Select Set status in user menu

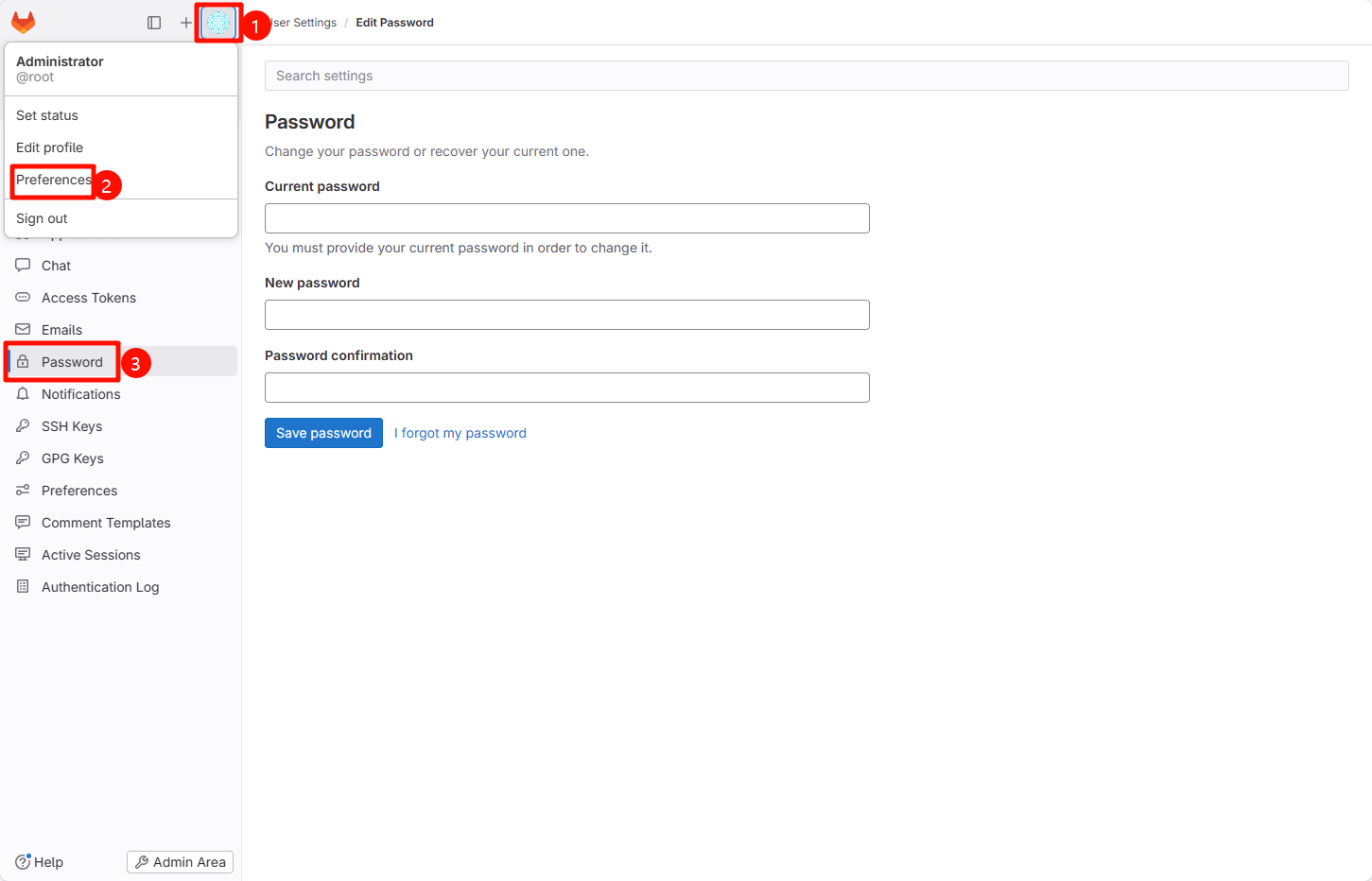coord(47,115)
